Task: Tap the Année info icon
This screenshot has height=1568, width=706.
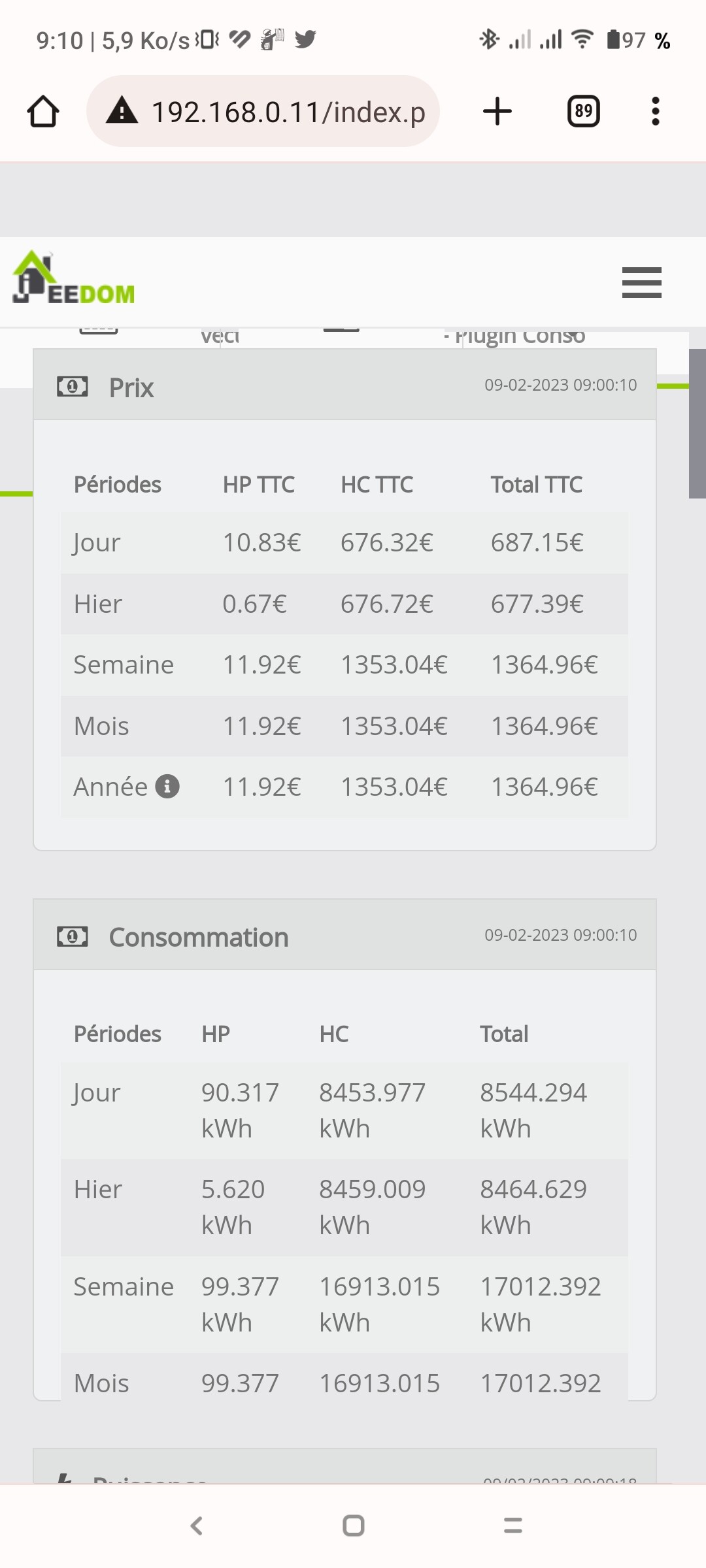Action: pyautogui.click(x=167, y=787)
